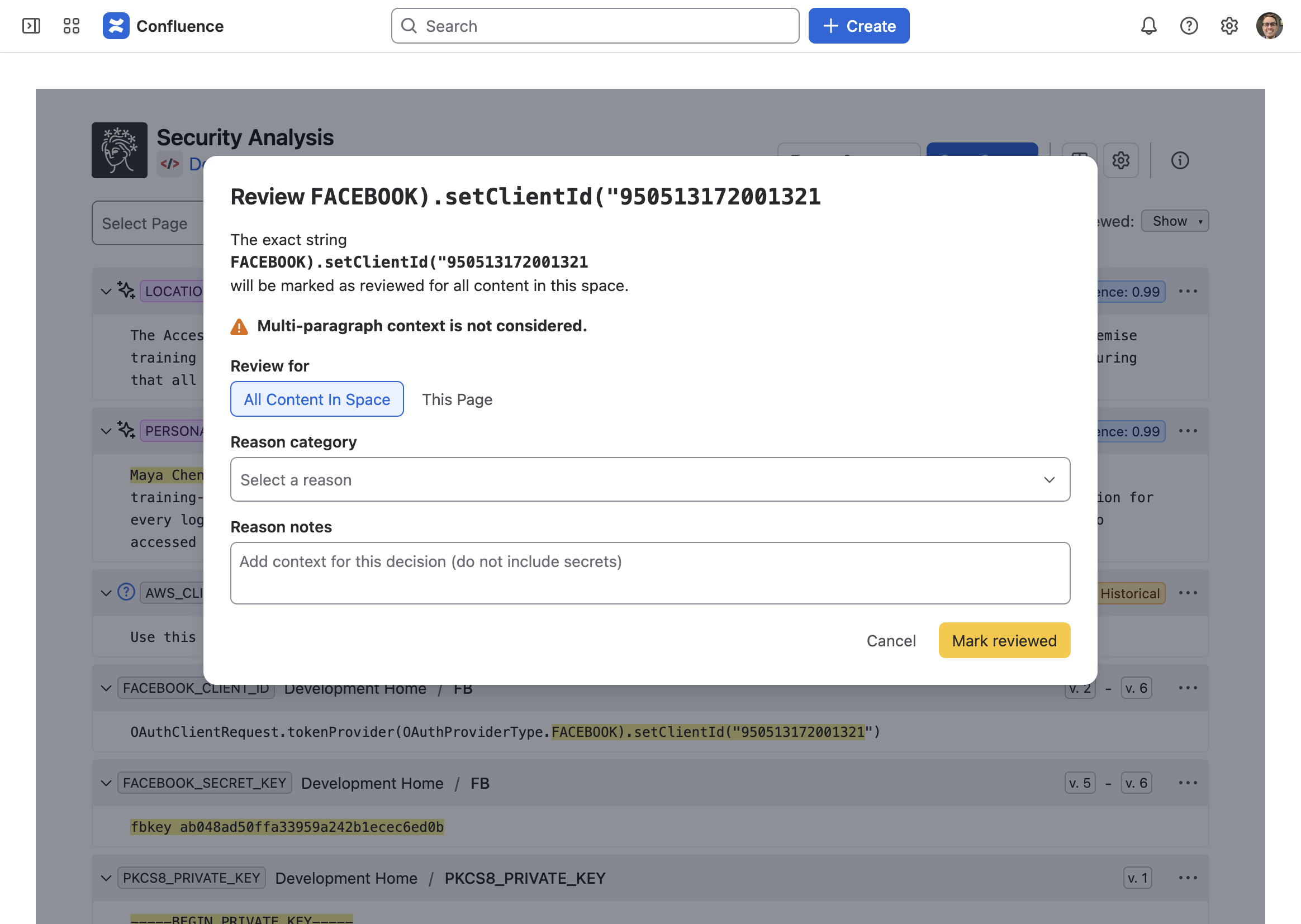Click highlighted fbkey secret text
The image size is (1301, 924).
287,827
